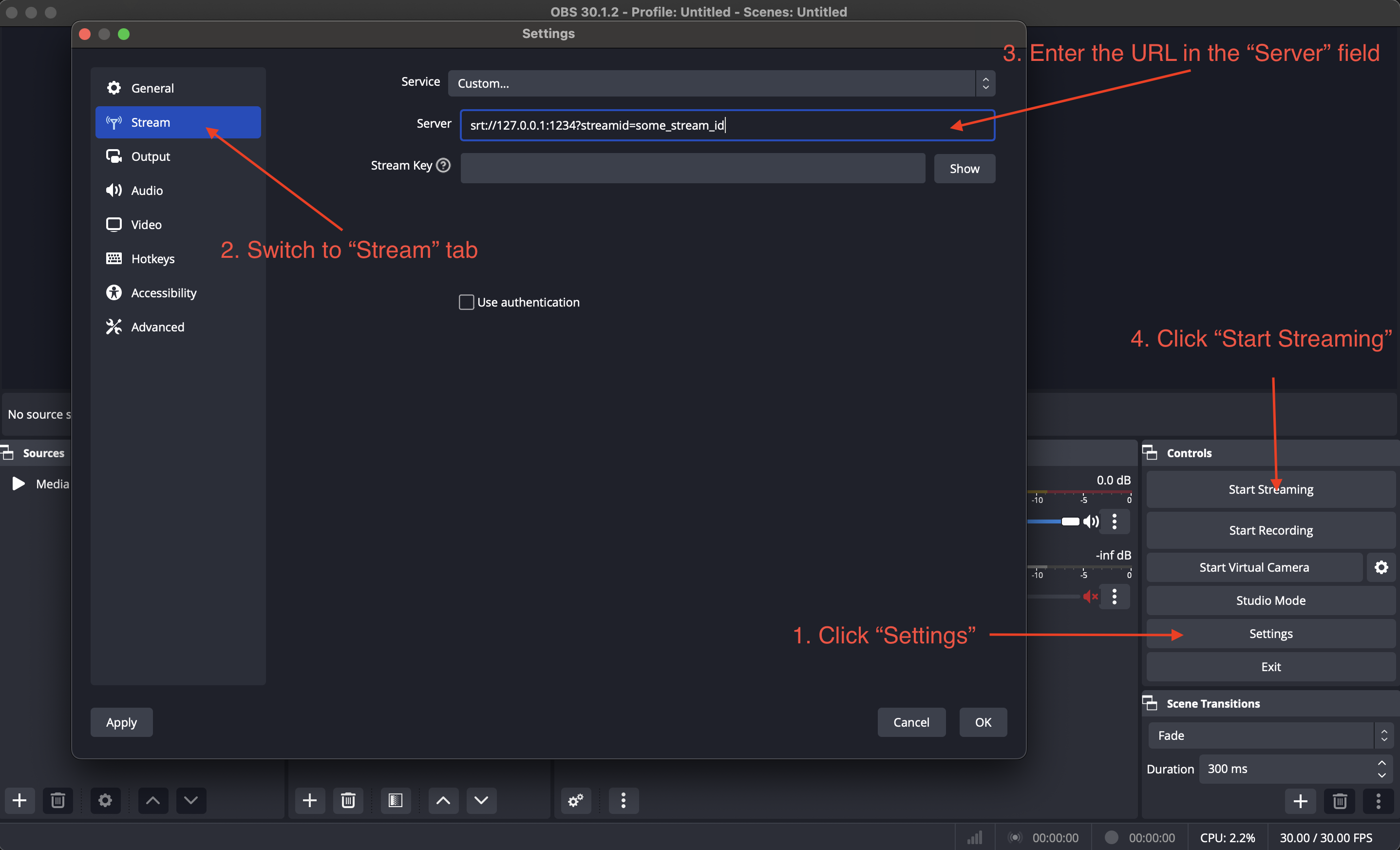Viewport: 1400px width, 850px height.
Task: Toggle Studio Mode in Controls
Action: pyautogui.click(x=1270, y=600)
